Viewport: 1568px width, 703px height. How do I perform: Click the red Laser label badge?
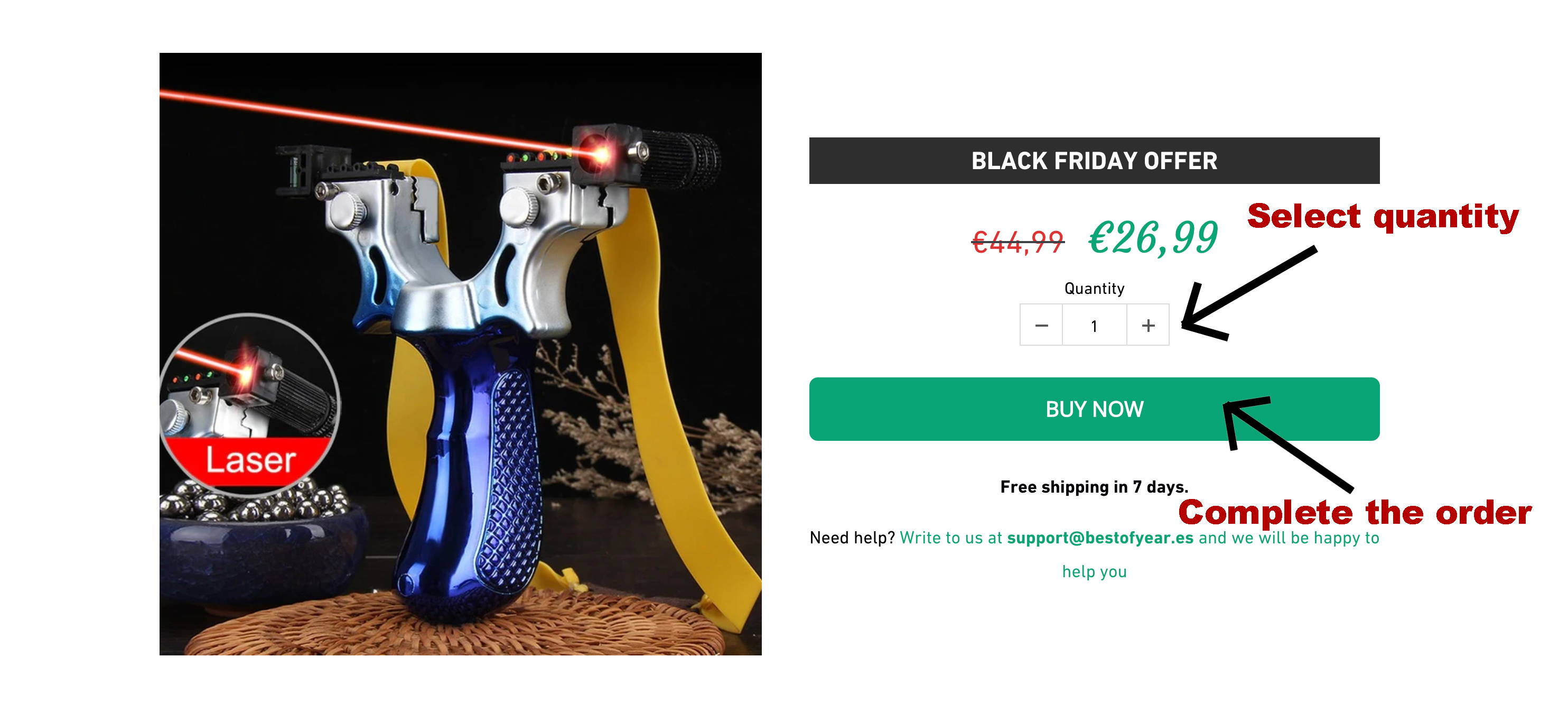click(x=249, y=460)
